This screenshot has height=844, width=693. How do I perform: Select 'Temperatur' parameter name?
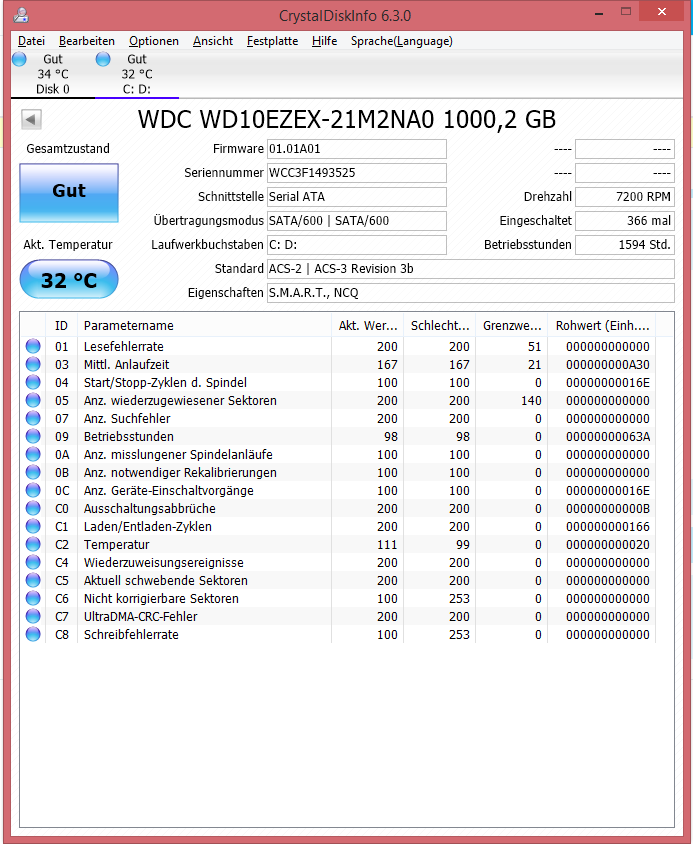[116, 544]
